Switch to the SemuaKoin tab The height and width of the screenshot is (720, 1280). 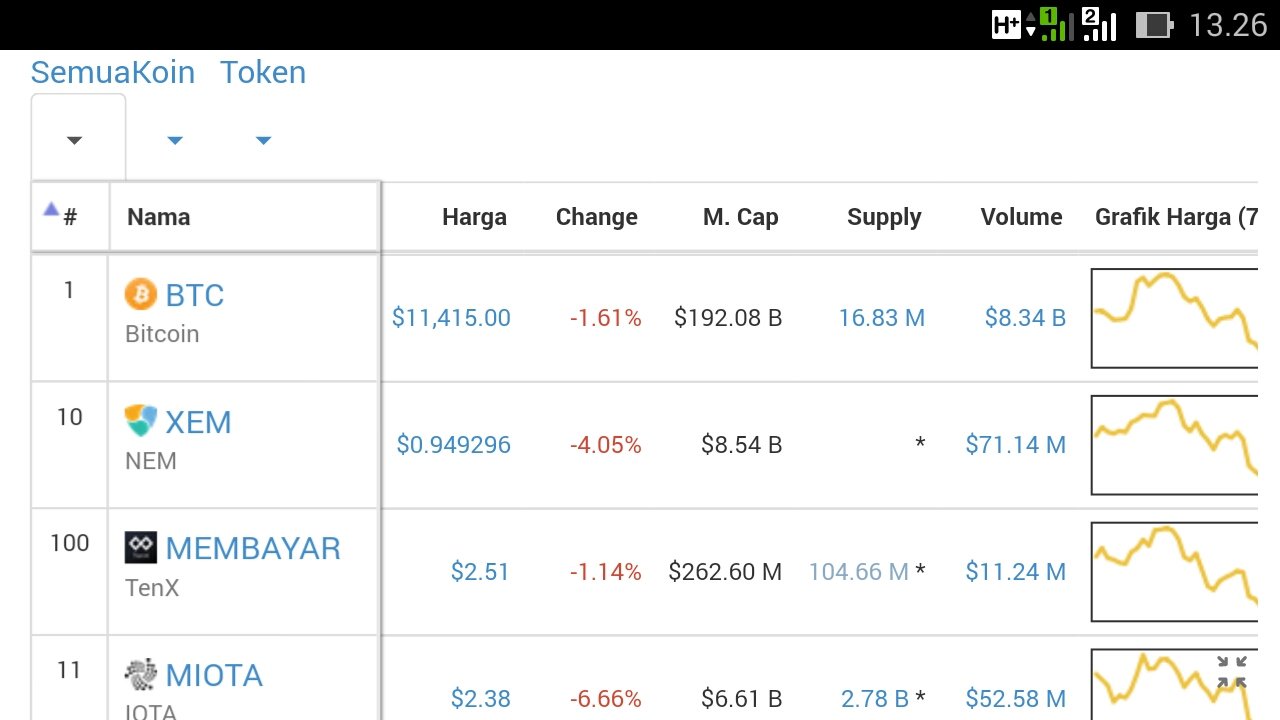pos(112,72)
